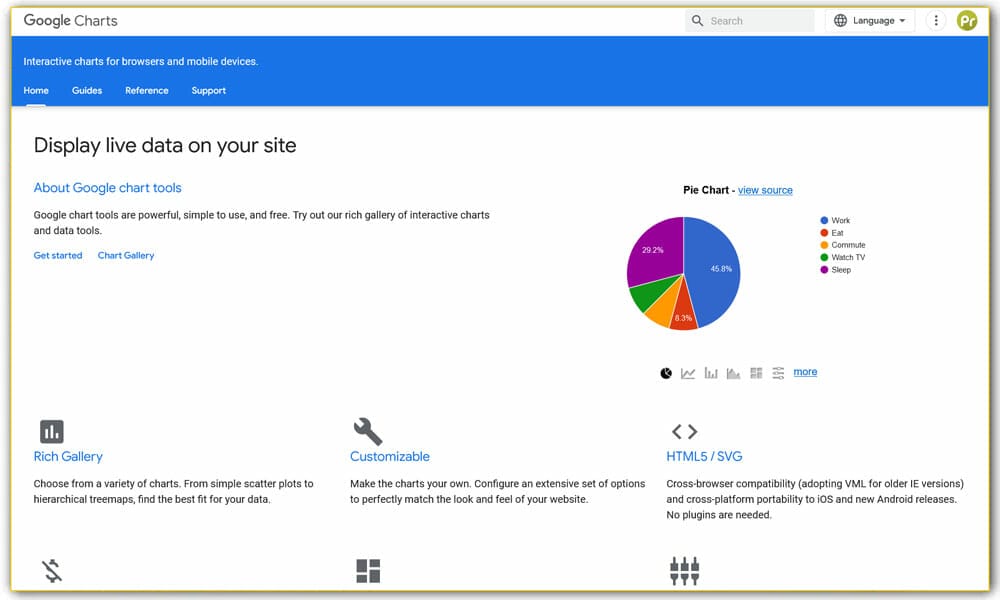This screenshot has height=600, width=1000.
Task: Switch to the Guides tab
Action: coord(87,90)
